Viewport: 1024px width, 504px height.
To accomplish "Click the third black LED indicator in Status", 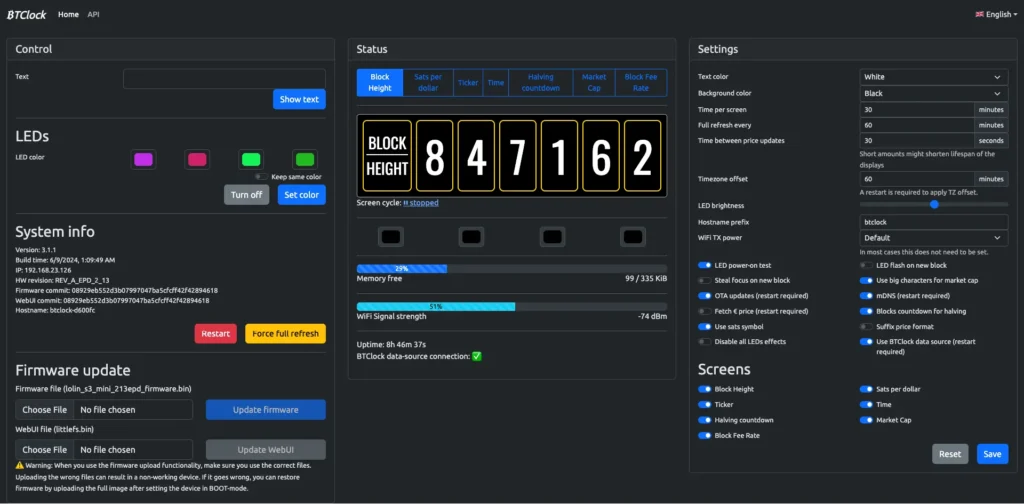I will 552,236.
